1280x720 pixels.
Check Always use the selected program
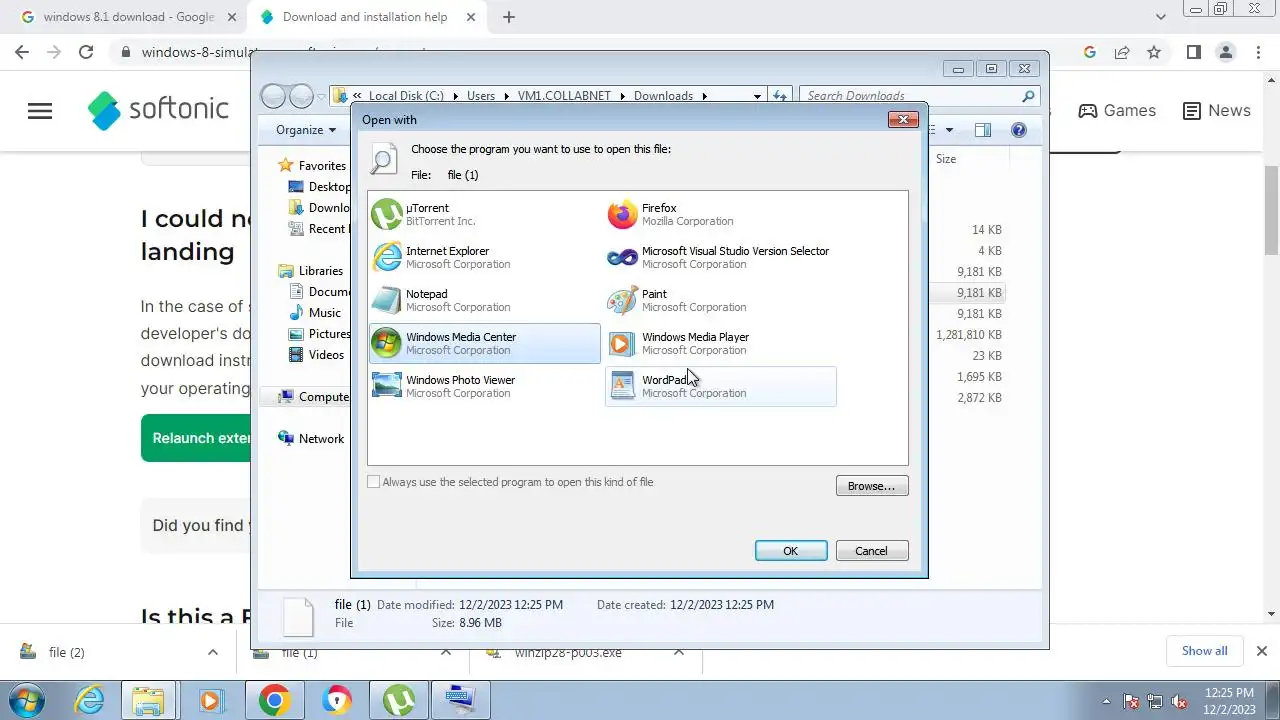click(x=374, y=482)
